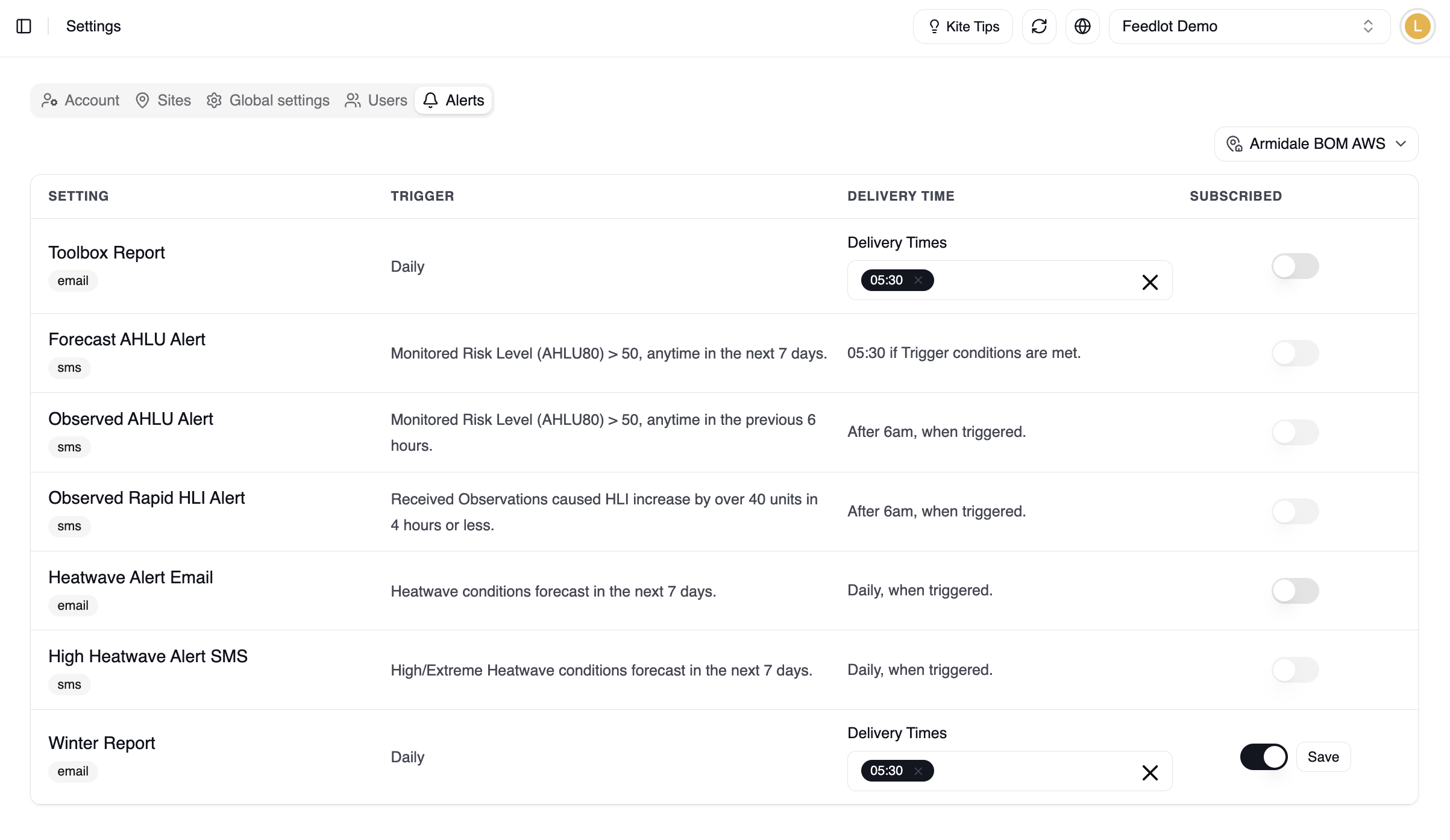This screenshot has width=1450, height=840.
Task: Click the refresh icon button
Action: pyautogui.click(x=1039, y=27)
